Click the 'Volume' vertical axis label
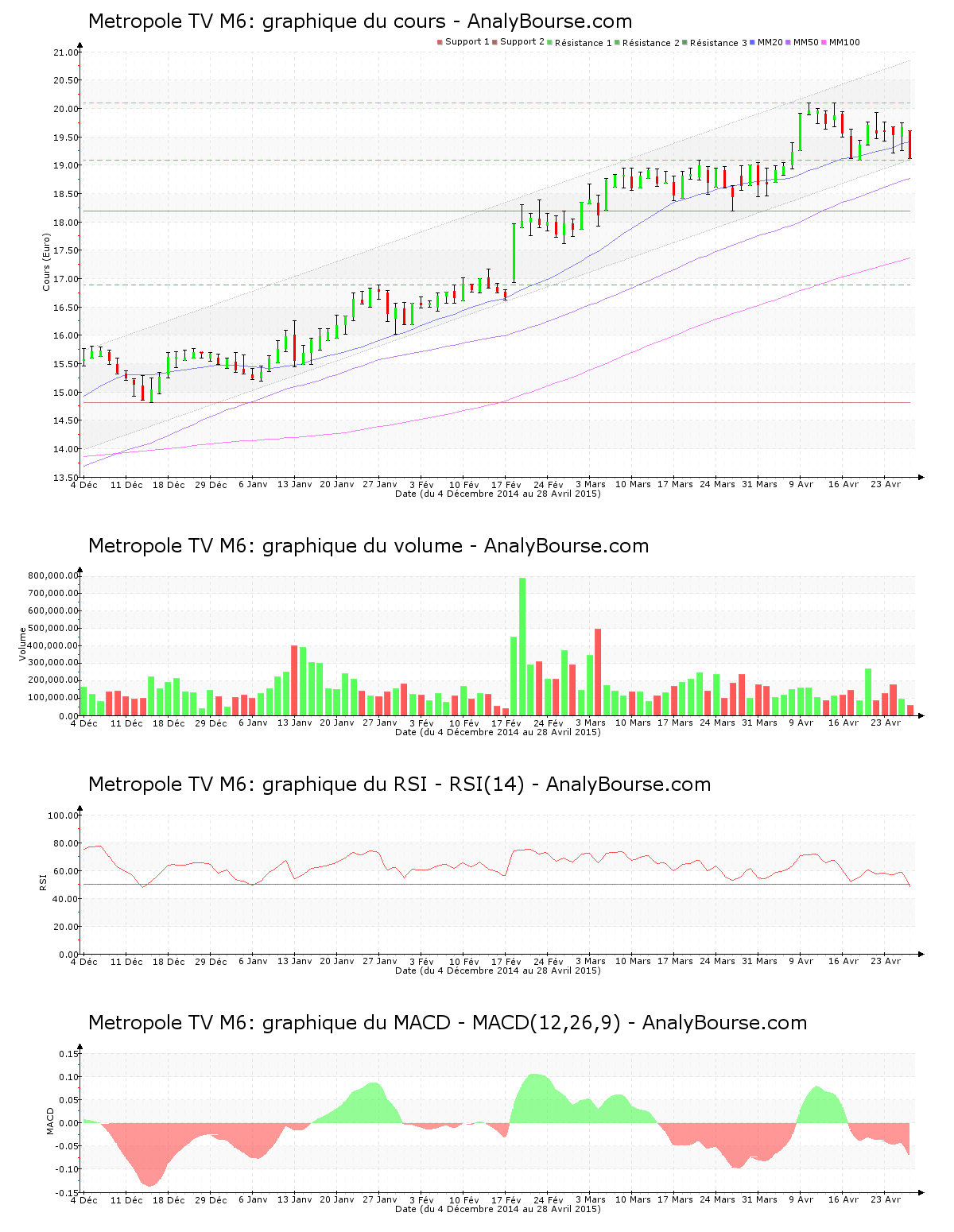This screenshot has width=954, height=1232. point(22,644)
